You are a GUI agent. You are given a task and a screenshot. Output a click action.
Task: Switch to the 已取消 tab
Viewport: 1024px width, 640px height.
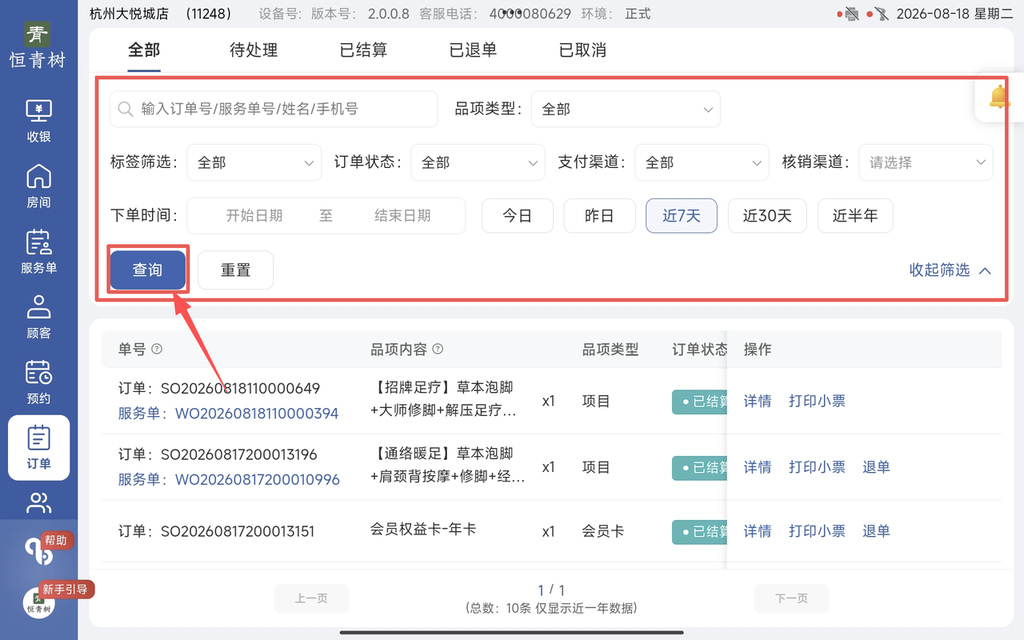(x=583, y=50)
